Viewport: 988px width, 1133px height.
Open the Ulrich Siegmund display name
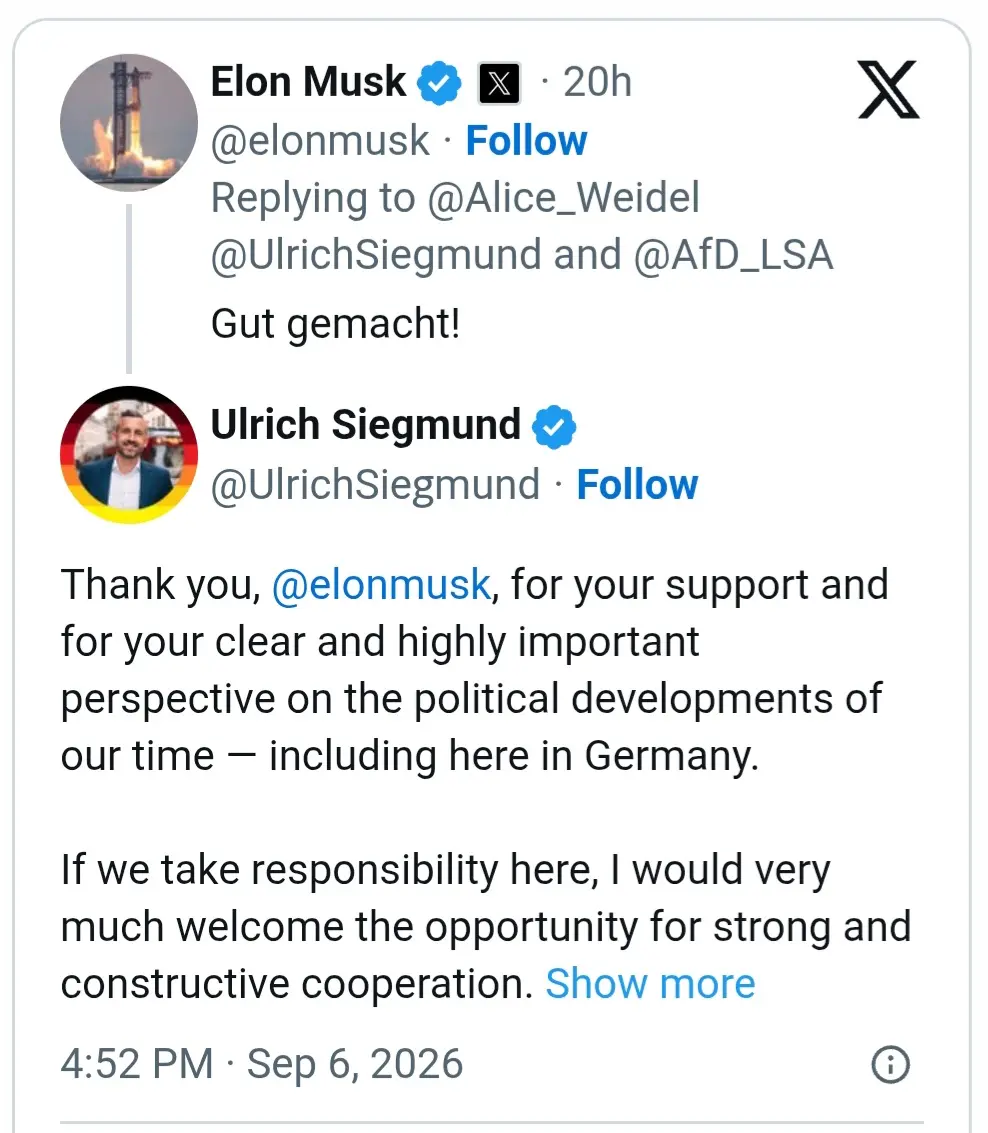(x=366, y=424)
